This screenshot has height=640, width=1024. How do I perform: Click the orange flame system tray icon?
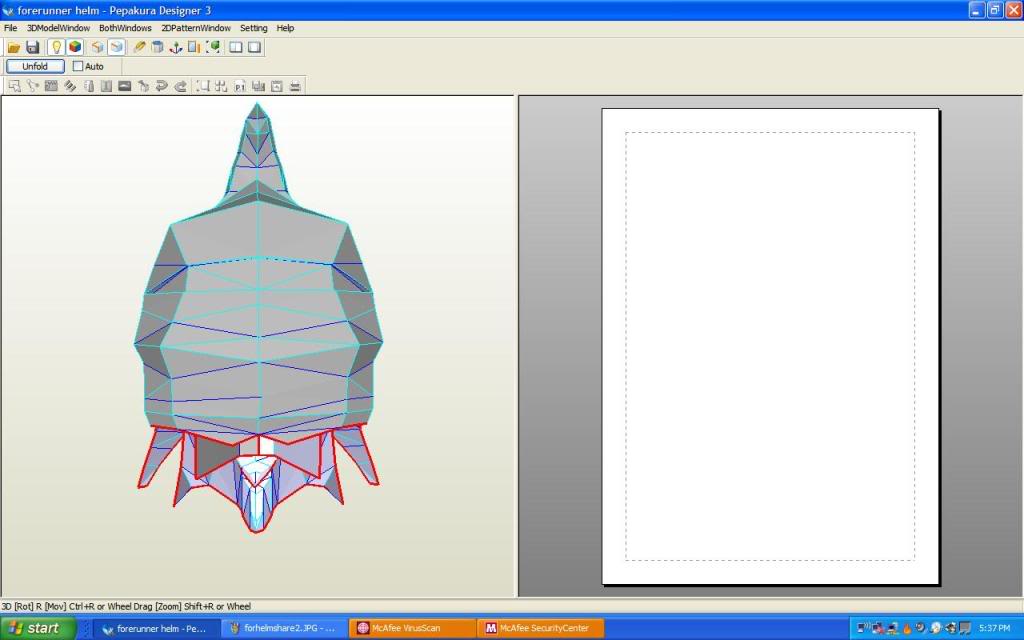tap(907, 628)
